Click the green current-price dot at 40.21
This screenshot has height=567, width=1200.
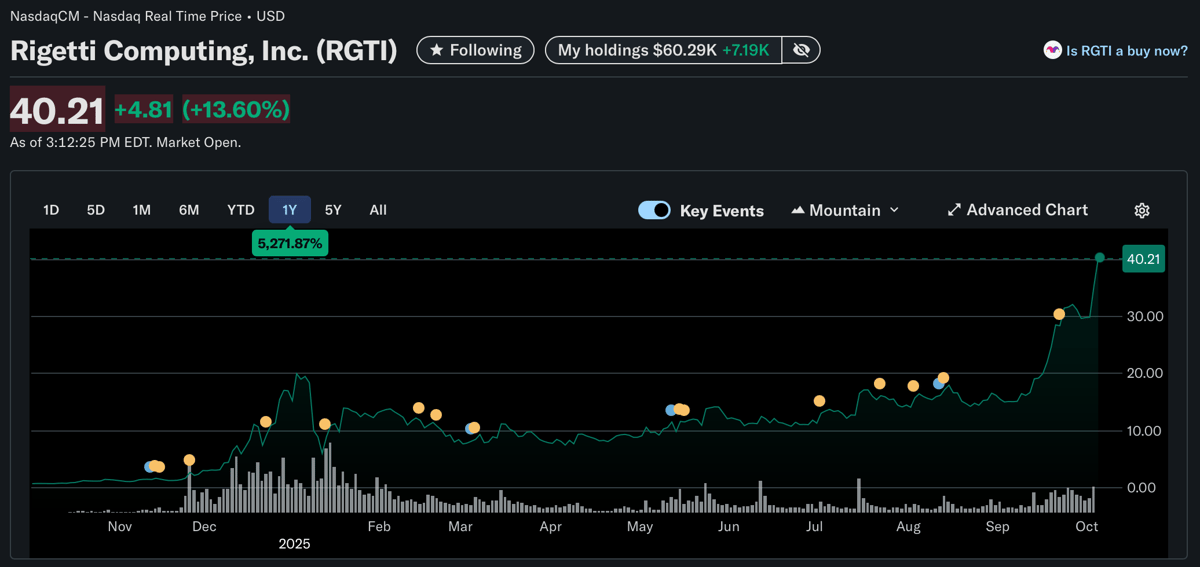pos(1100,258)
